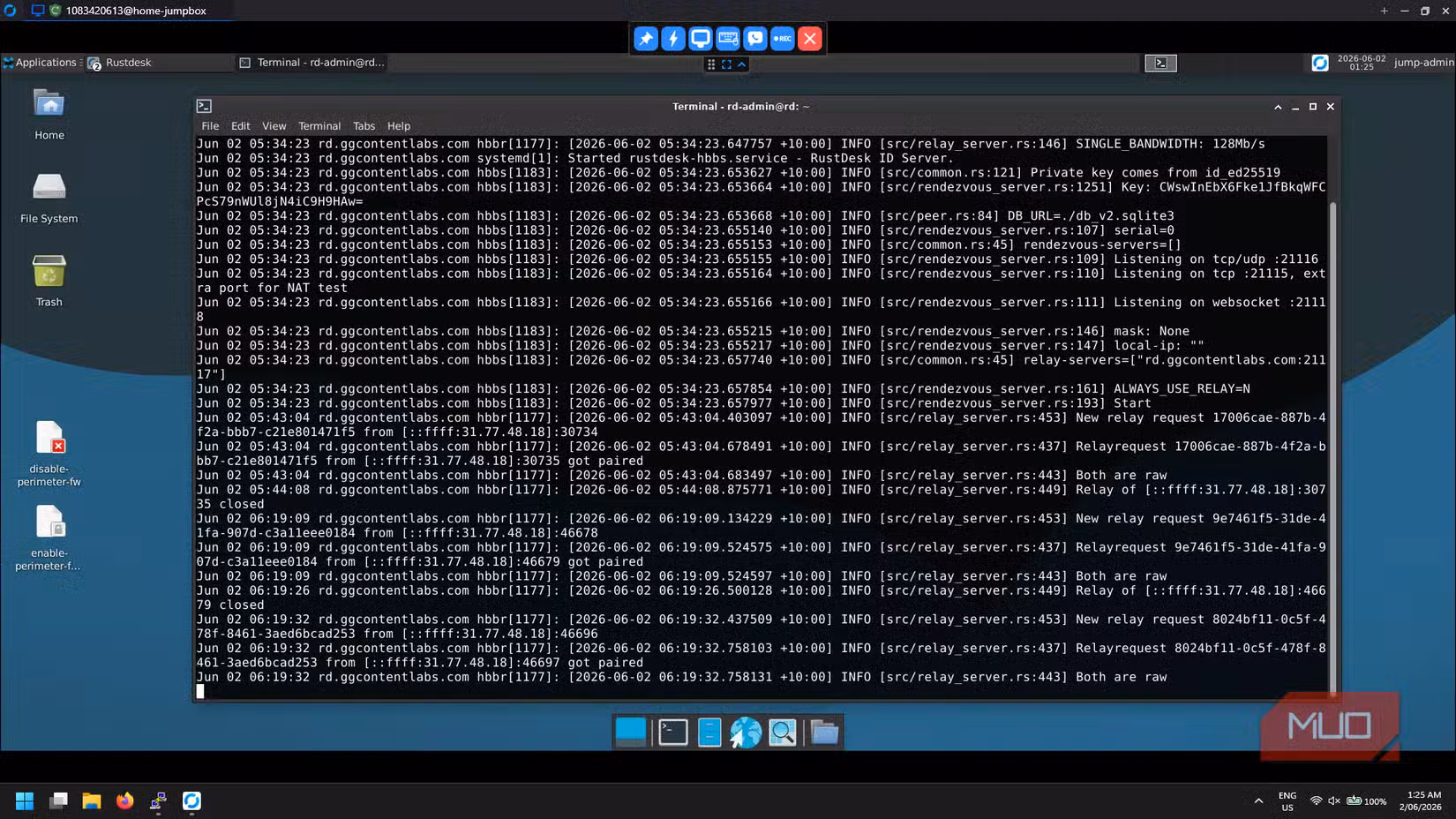Open the View menu in terminal
The image size is (1456, 819).
(x=274, y=126)
